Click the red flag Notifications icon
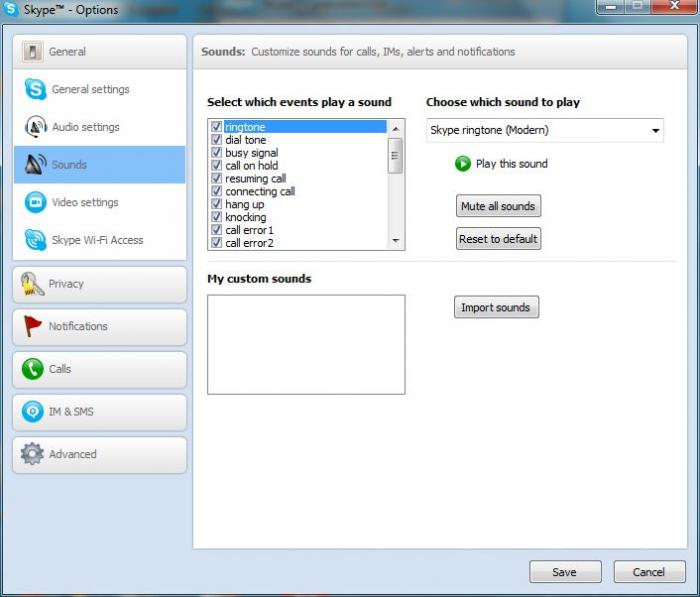The width and height of the screenshot is (700, 597). (x=32, y=326)
